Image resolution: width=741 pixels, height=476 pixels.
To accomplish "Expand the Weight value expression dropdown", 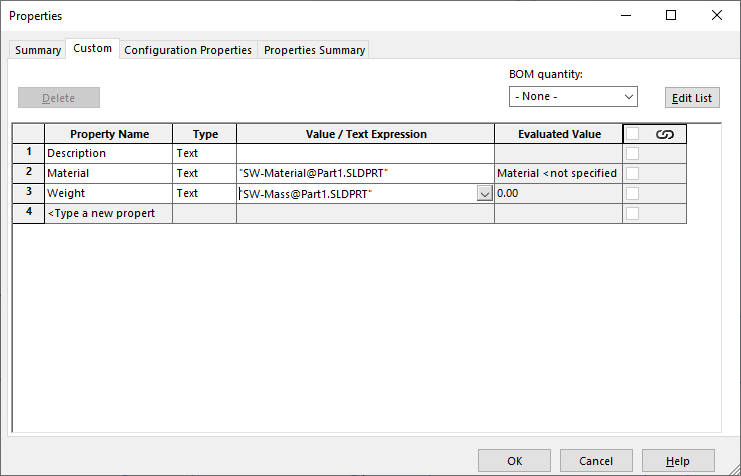I will click(x=485, y=194).
